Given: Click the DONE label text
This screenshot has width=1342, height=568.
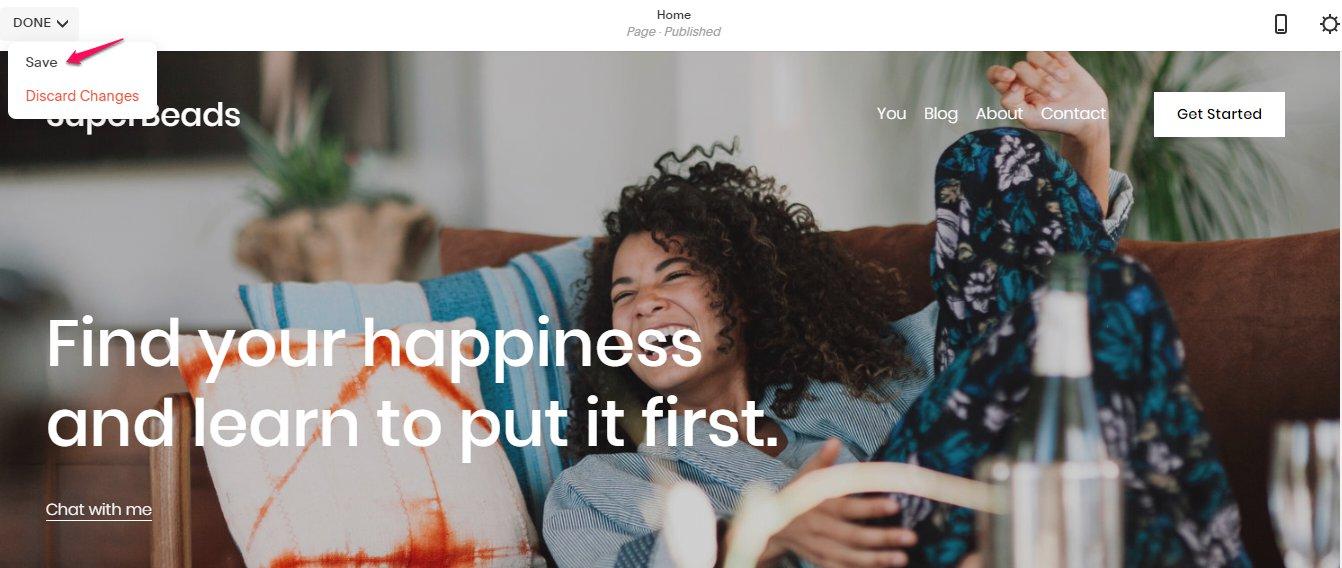Looking at the screenshot, I should click(32, 23).
